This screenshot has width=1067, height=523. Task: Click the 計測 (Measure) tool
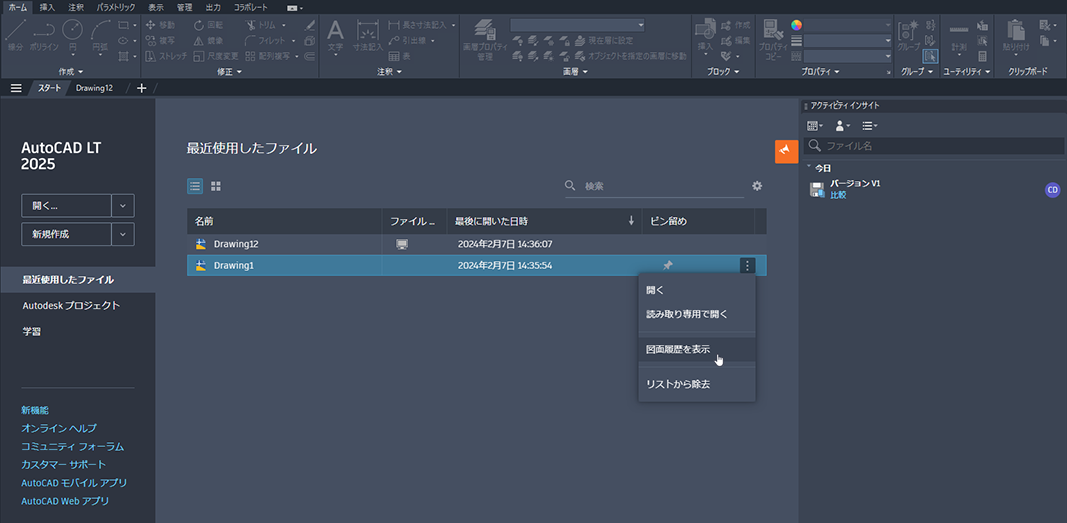[x=959, y=35]
